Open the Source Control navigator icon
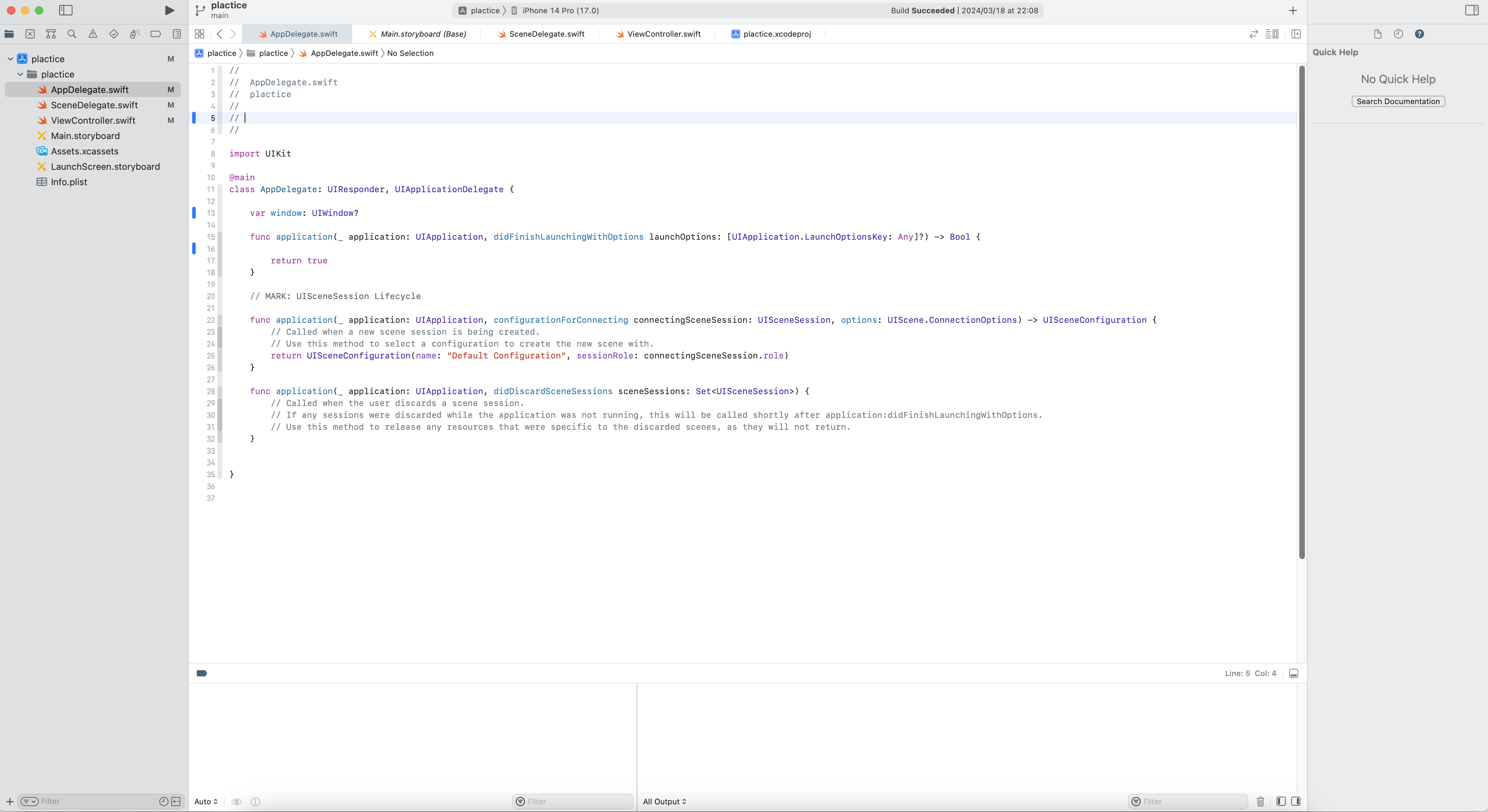The width and height of the screenshot is (1488, 812). pos(30,34)
